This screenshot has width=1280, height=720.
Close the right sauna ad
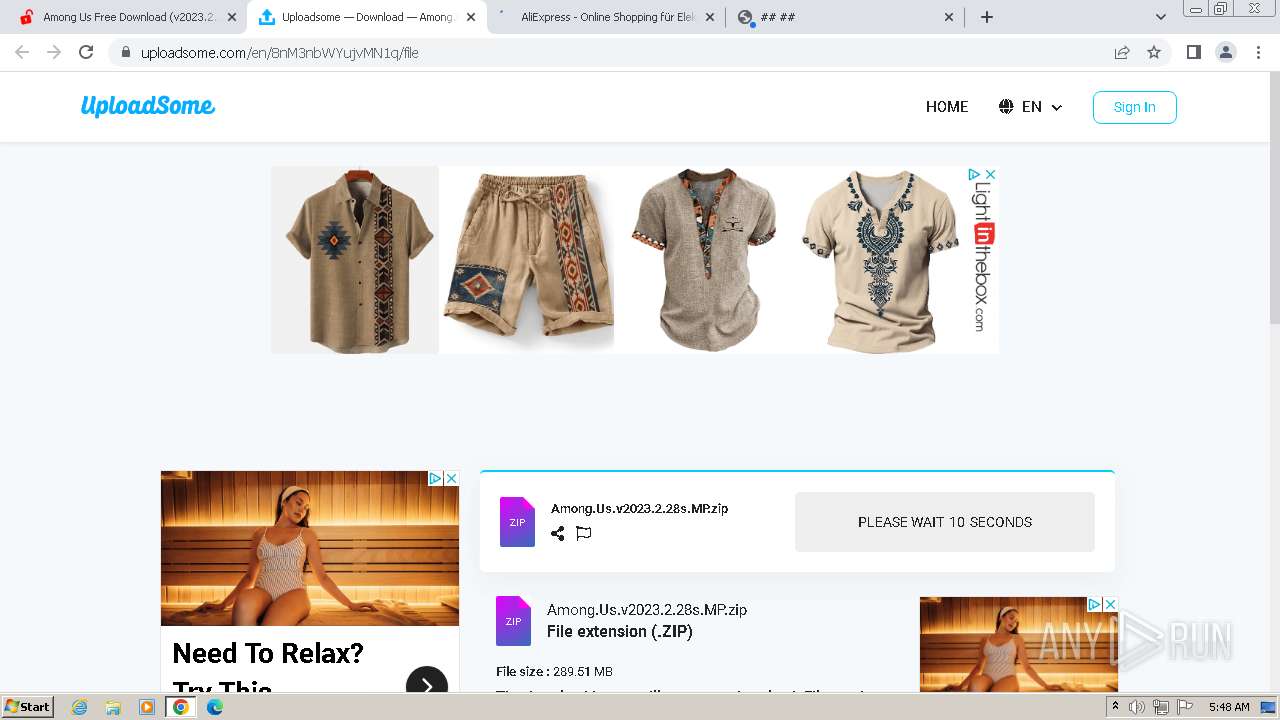tap(1110, 604)
